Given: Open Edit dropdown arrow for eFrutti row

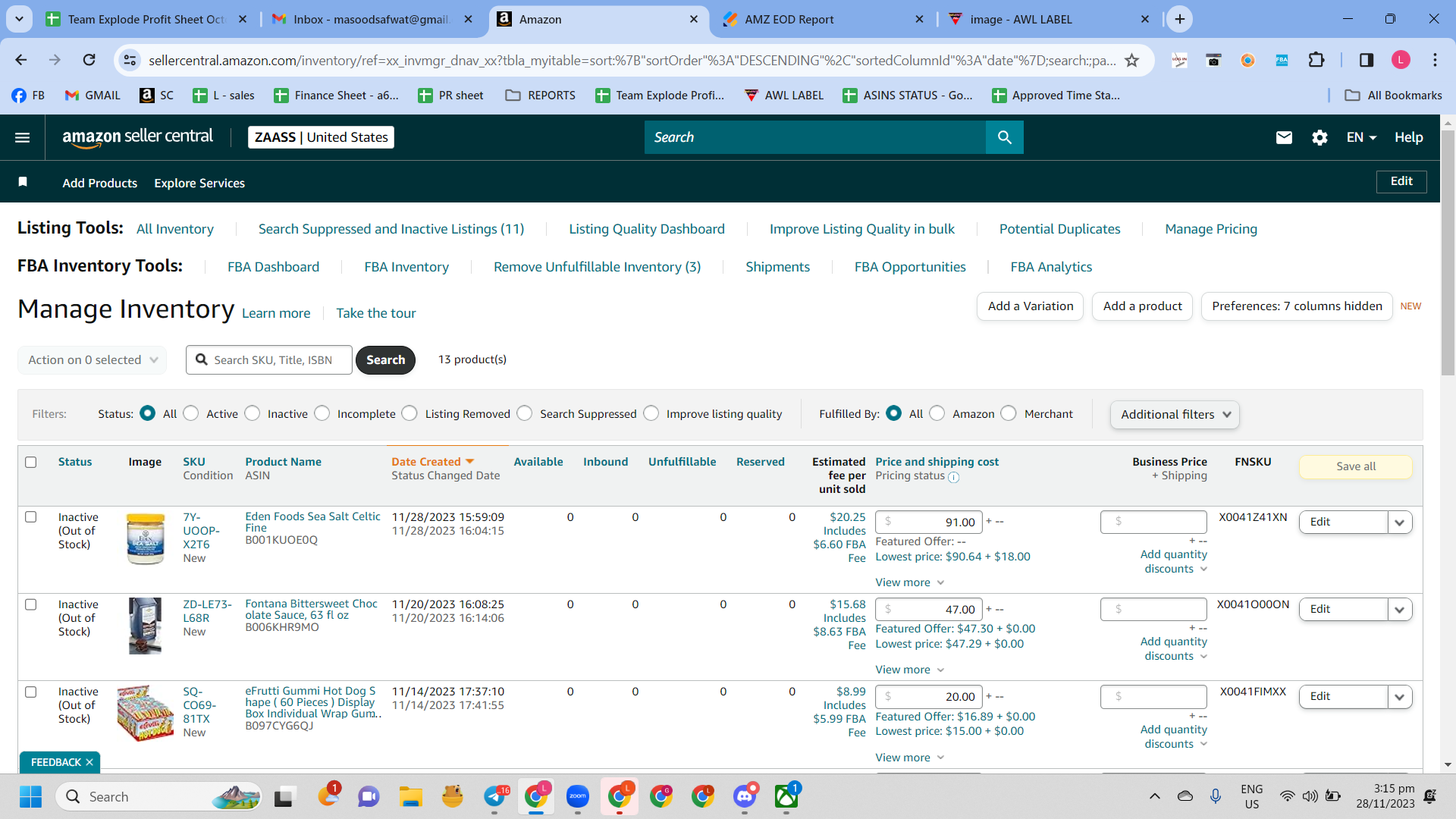Looking at the screenshot, I should pyautogui.click(x=1400, y=696).
